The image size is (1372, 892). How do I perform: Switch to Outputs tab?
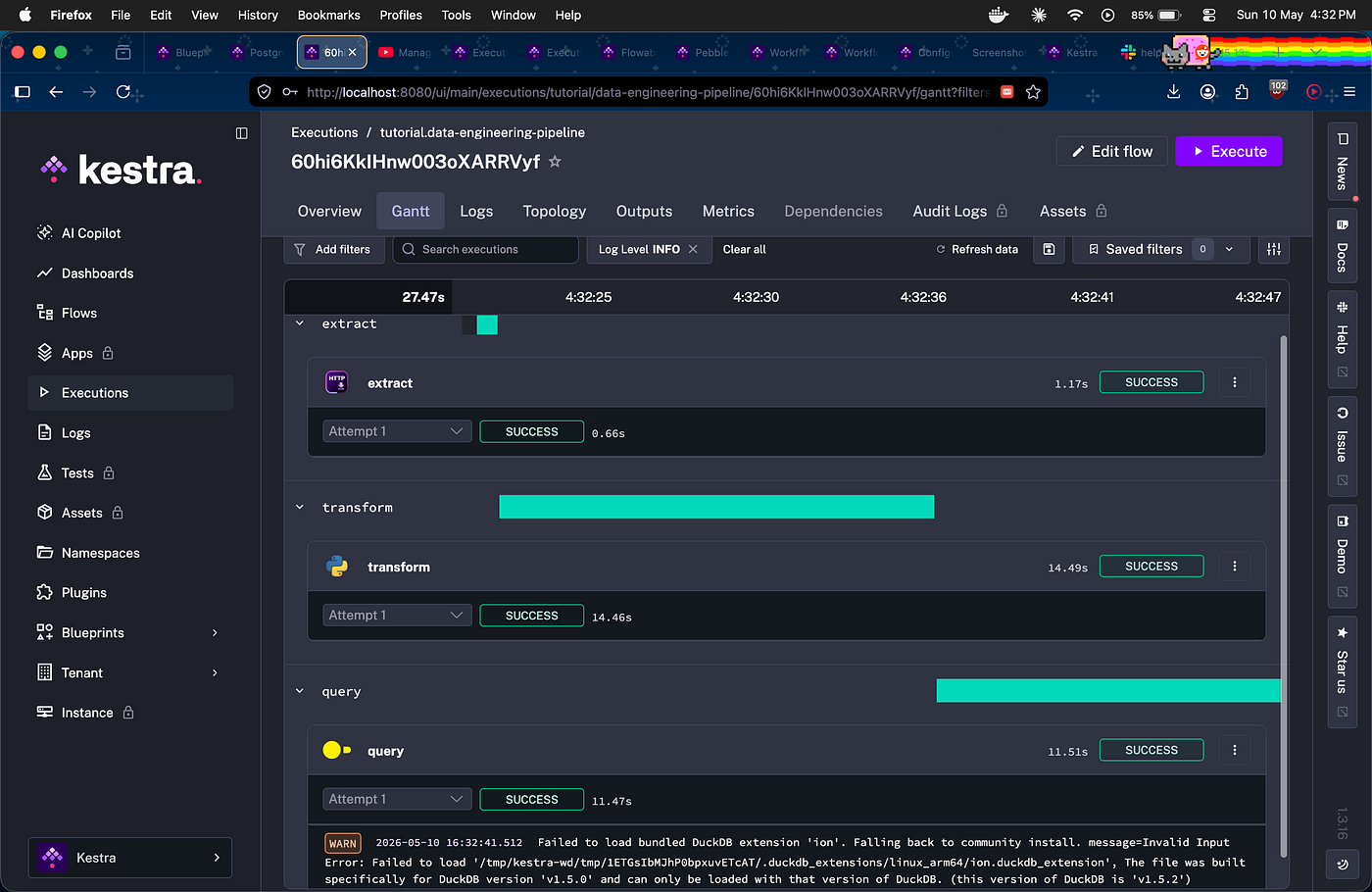[644, 212]
